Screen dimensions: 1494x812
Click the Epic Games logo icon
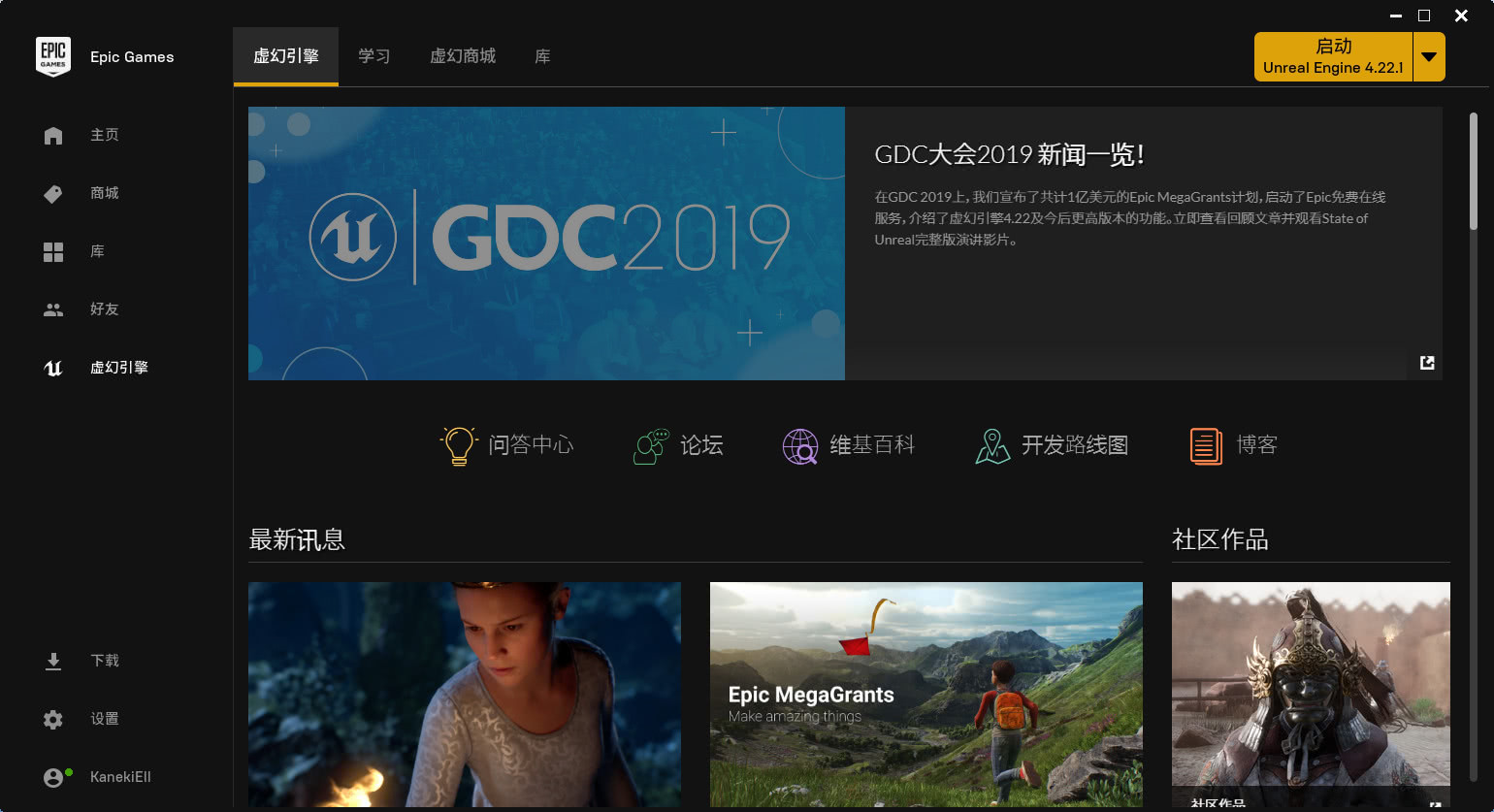click(53, 56)
